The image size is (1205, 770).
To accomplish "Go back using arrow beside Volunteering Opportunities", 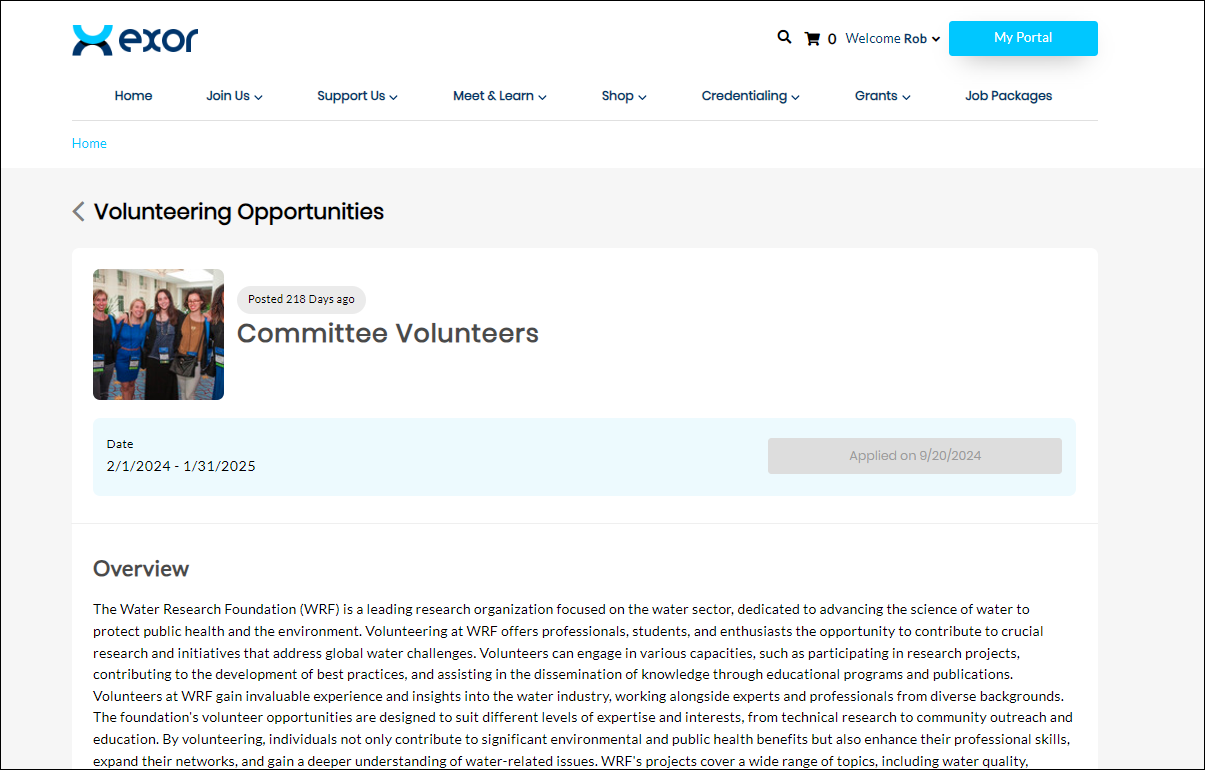I will (79, 212).
